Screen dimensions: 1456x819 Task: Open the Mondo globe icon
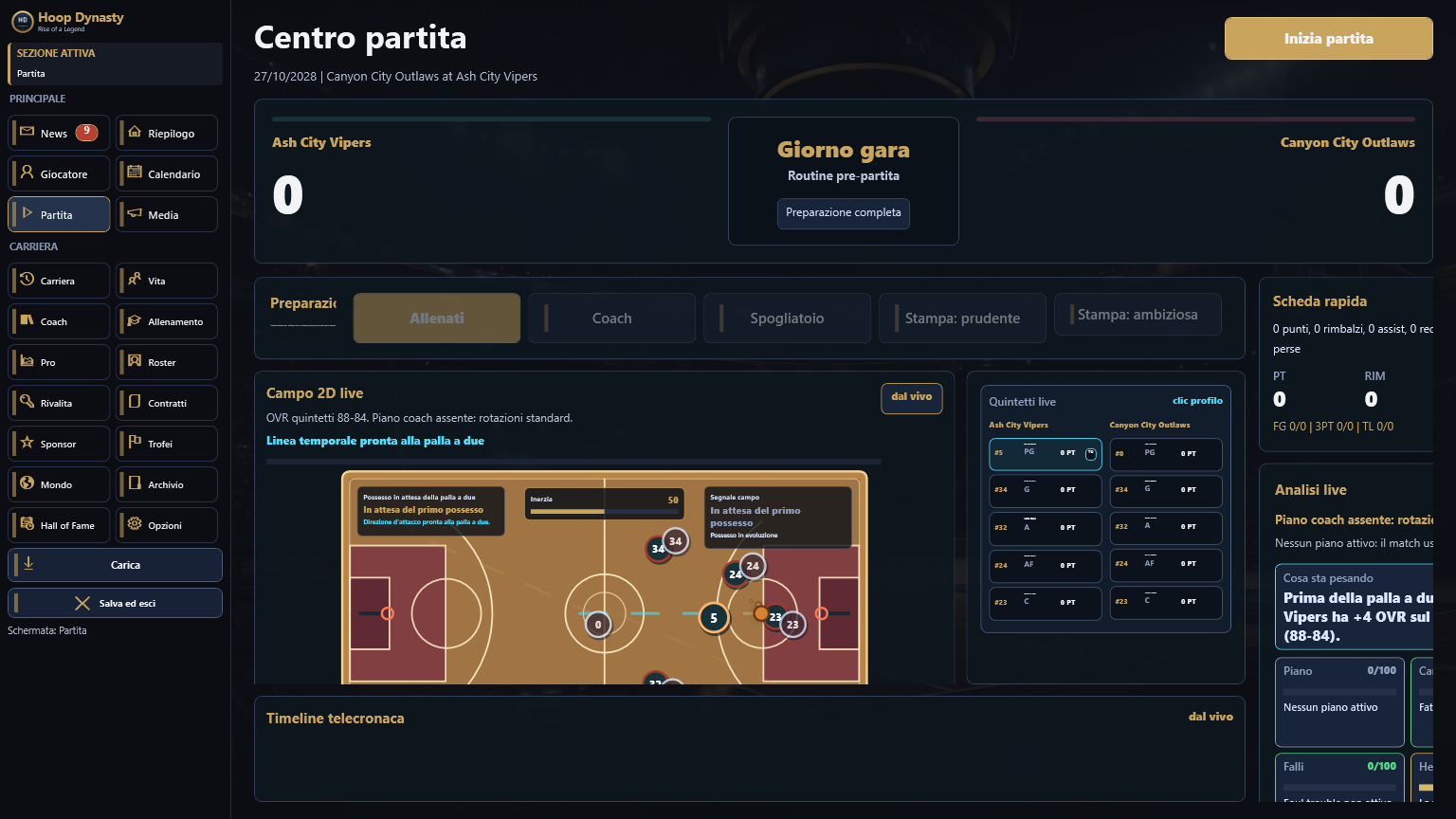[27, 483]
